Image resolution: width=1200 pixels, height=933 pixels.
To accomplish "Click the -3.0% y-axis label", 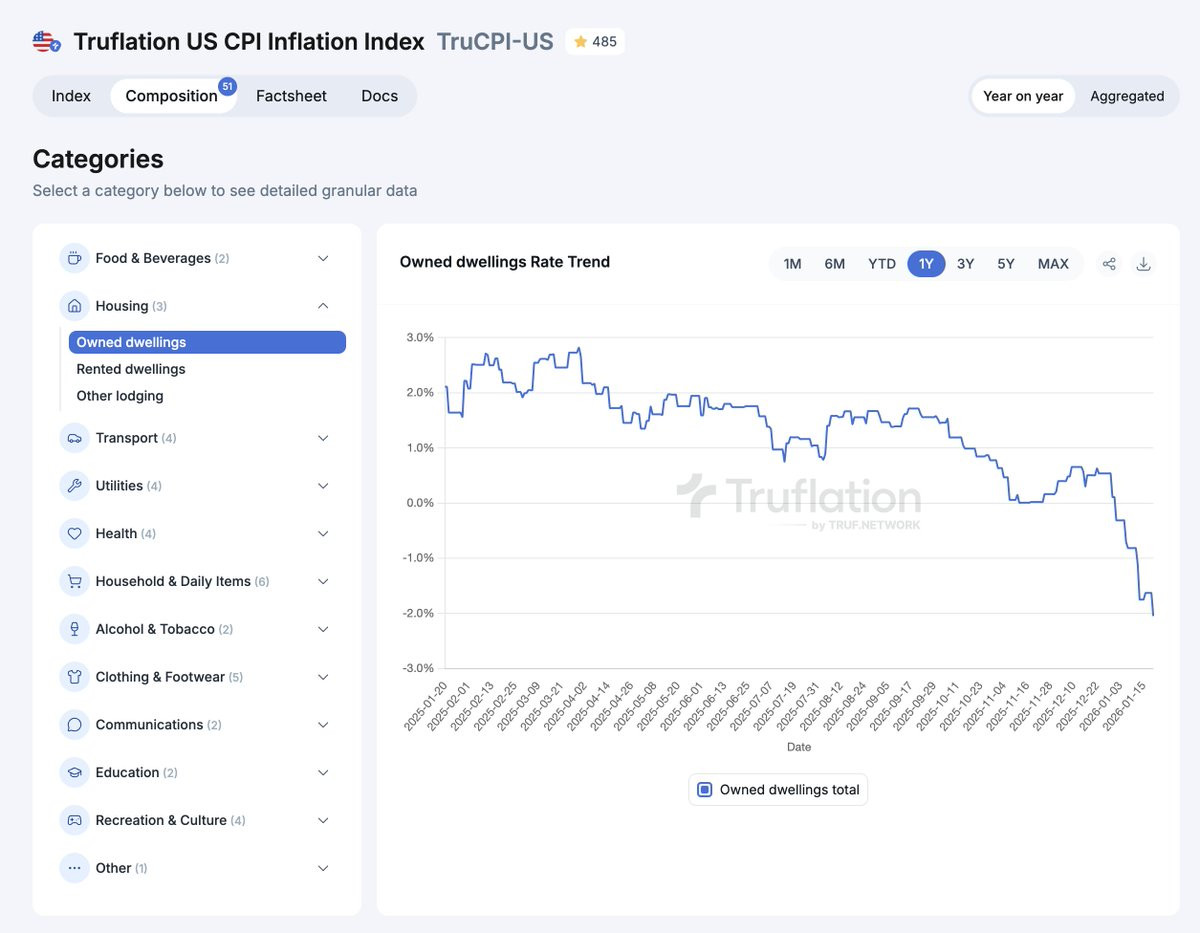I will pyautogui.click(x=418, y=668).
